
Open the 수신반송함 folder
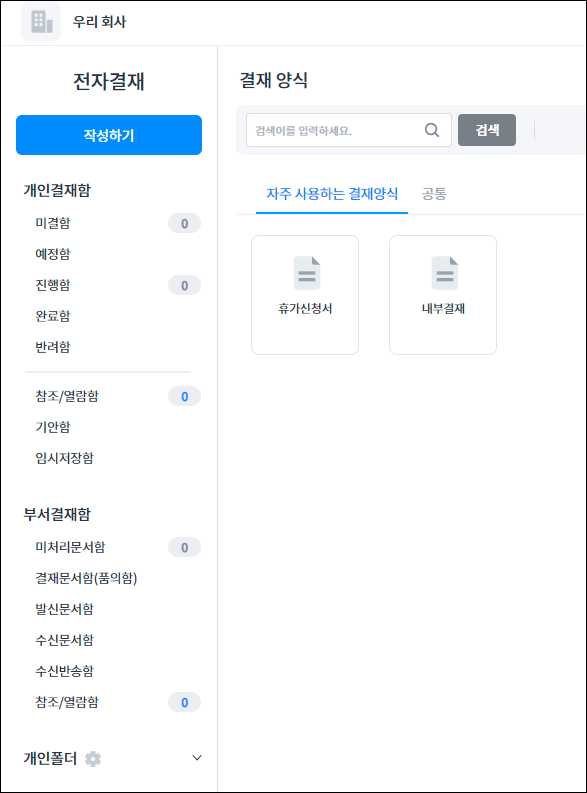[64, 671]
